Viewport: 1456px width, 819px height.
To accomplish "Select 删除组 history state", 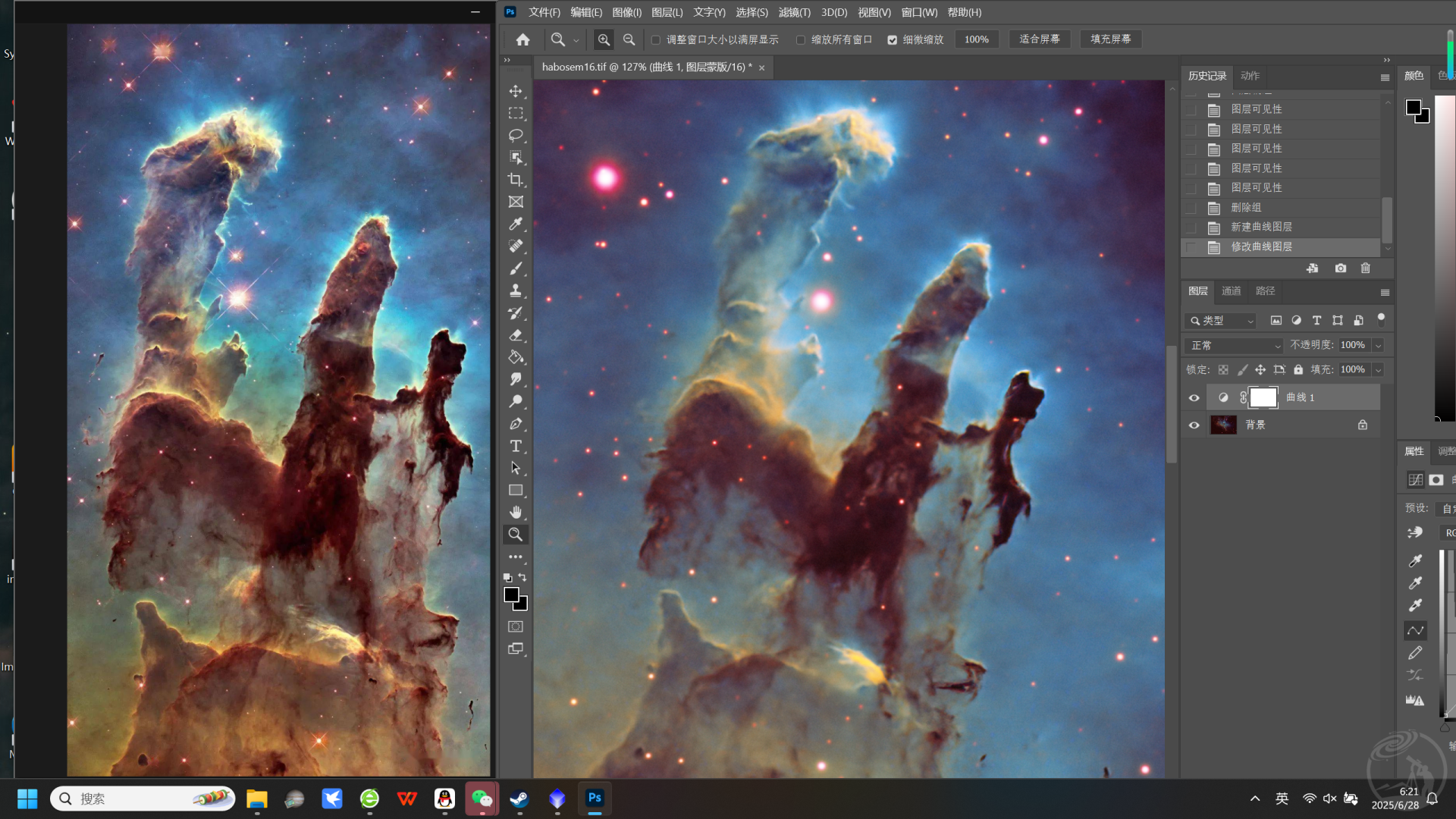I will coord(1282,208).
